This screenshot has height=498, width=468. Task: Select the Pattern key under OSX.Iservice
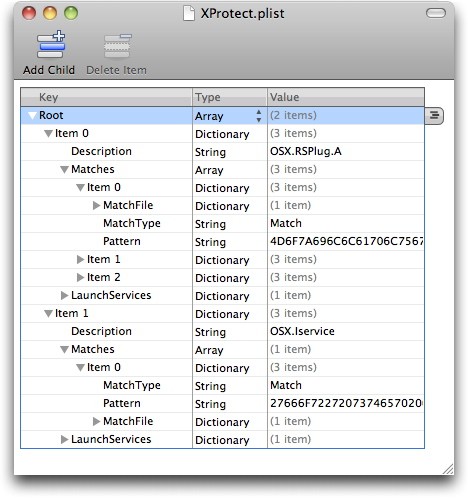click(122, 403)
